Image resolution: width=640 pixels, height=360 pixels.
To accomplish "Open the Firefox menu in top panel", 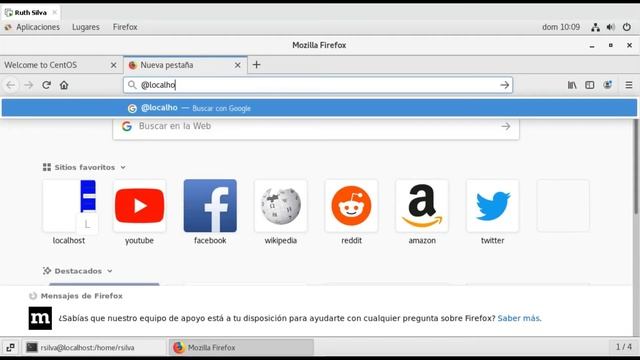I will (x=125, y=27).
